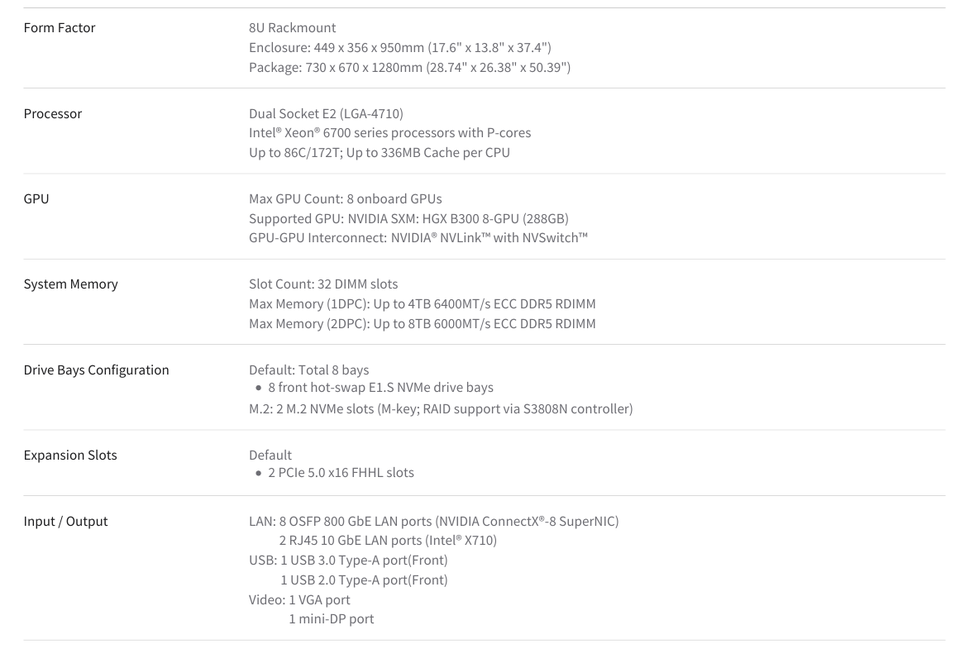Select the HGX B300 8-GPU supported GPU line
Viewport: 960px width, 649px height.
408,219
